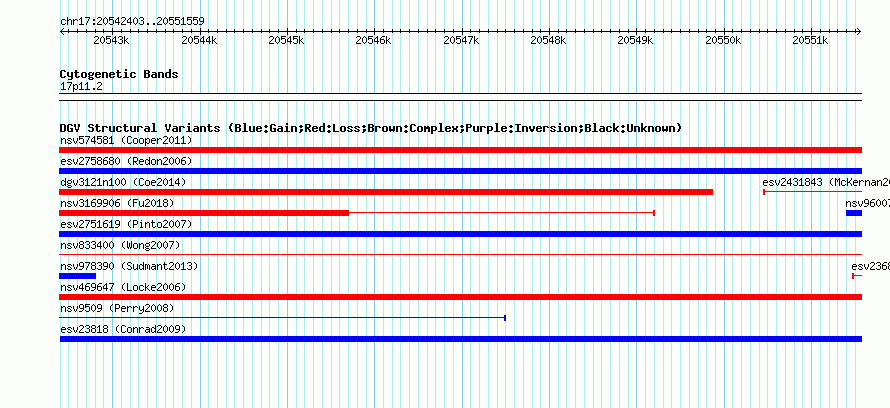Open the nsv3169906 (Fu2018) label
The width and height of the screenshot is (890, 408).
click(x=117, y=203)
